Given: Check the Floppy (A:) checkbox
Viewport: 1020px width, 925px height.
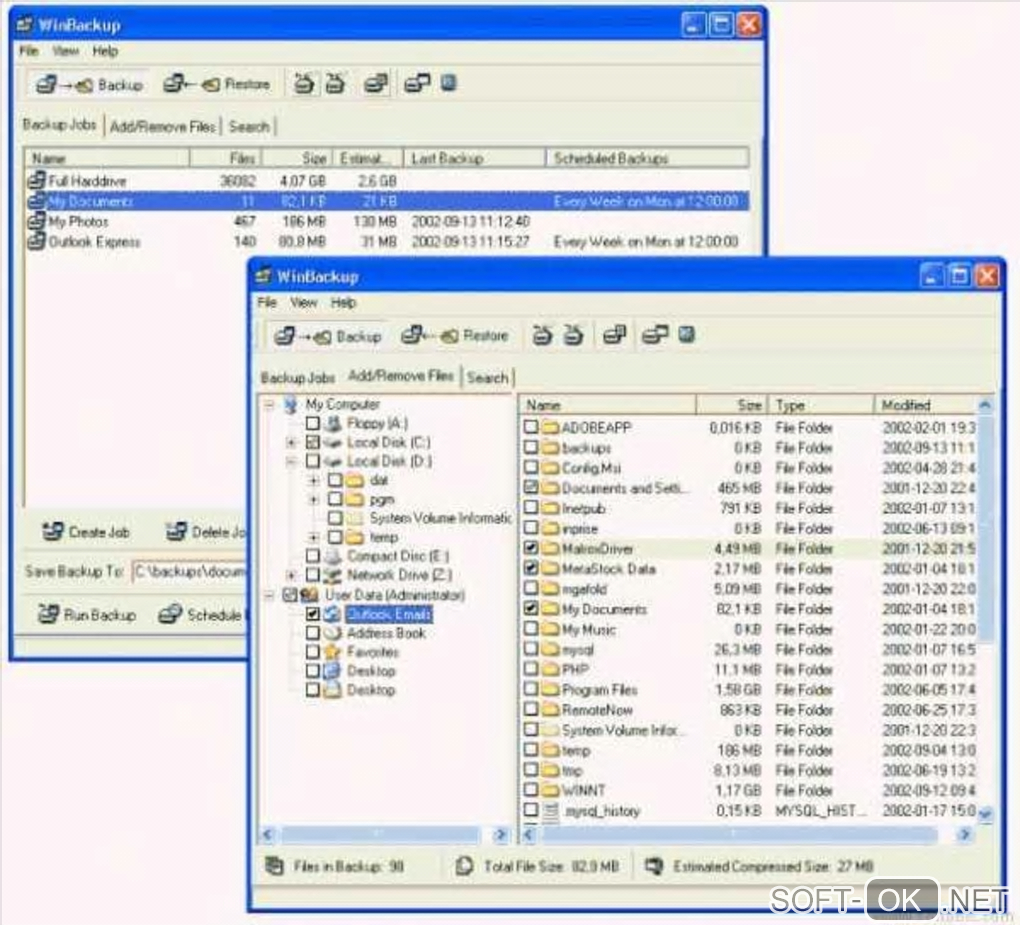Looking at the screenshot, I should tap(313, 423).
